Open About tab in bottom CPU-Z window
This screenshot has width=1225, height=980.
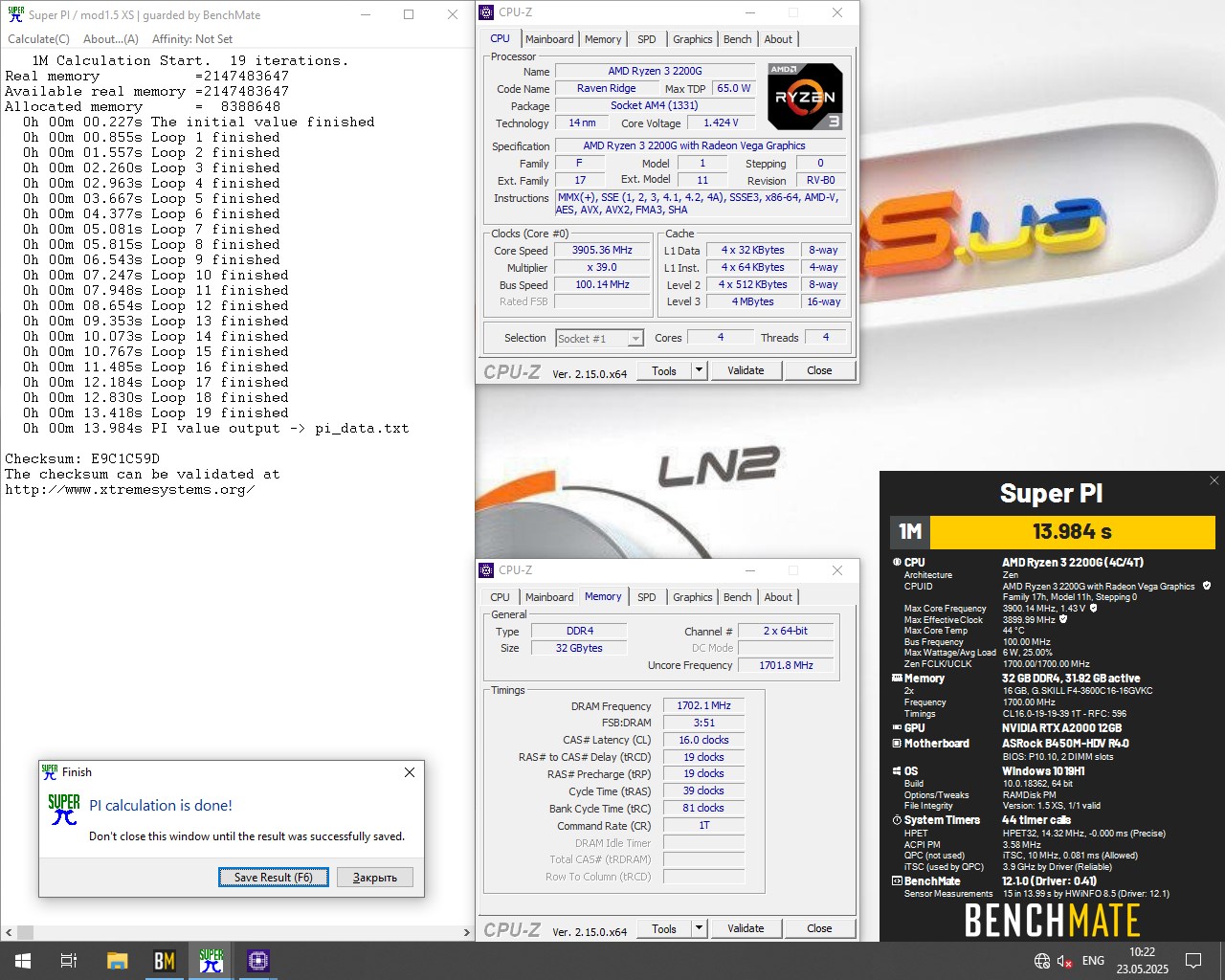778,597
